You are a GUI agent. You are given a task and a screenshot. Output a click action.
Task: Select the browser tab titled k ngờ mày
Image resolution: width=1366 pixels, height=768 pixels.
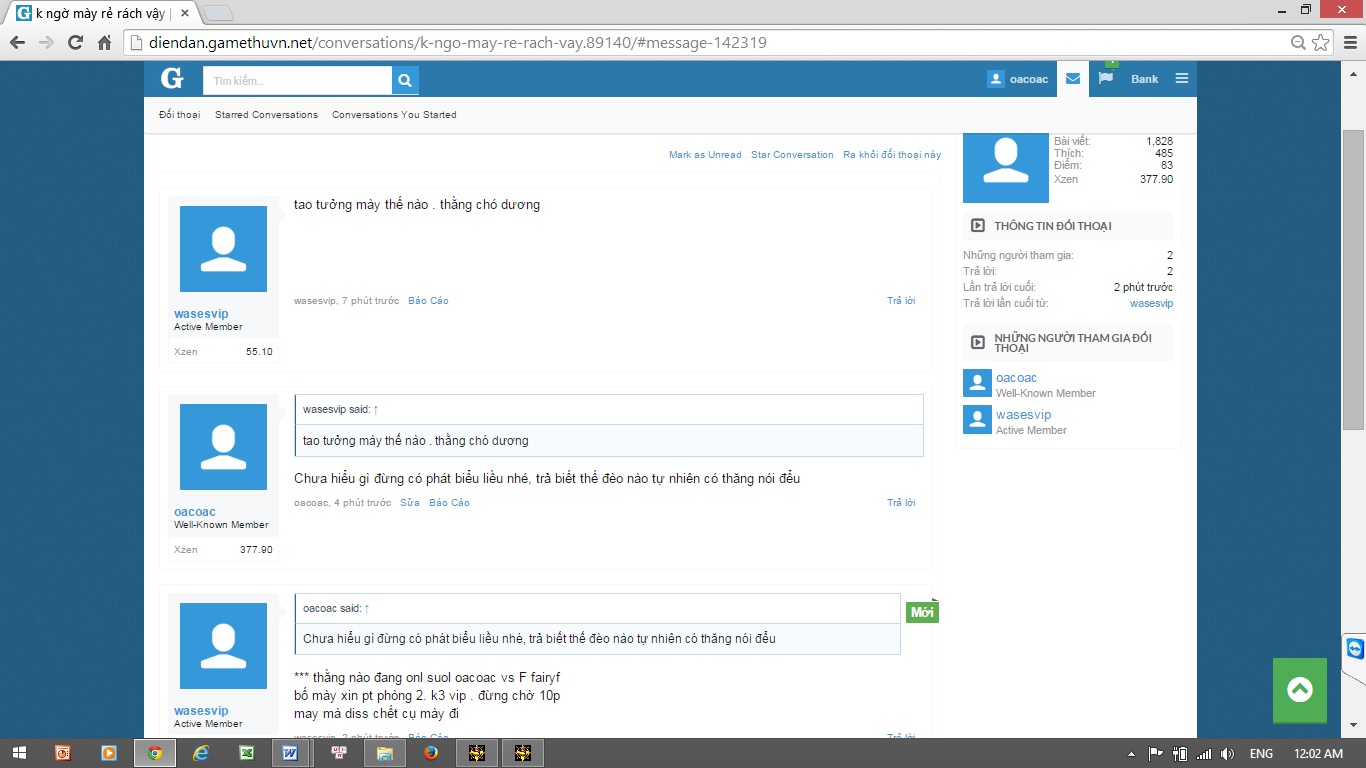point(102,14)
